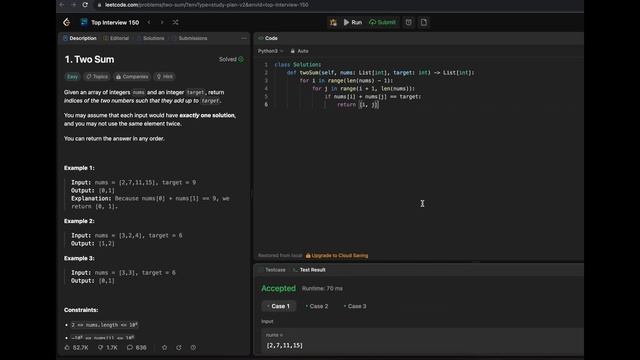Image resolution: width=640 pixels, height=360 pixels.
Task: Click the Solved status checkmark
Action: (x=241, y=59)
